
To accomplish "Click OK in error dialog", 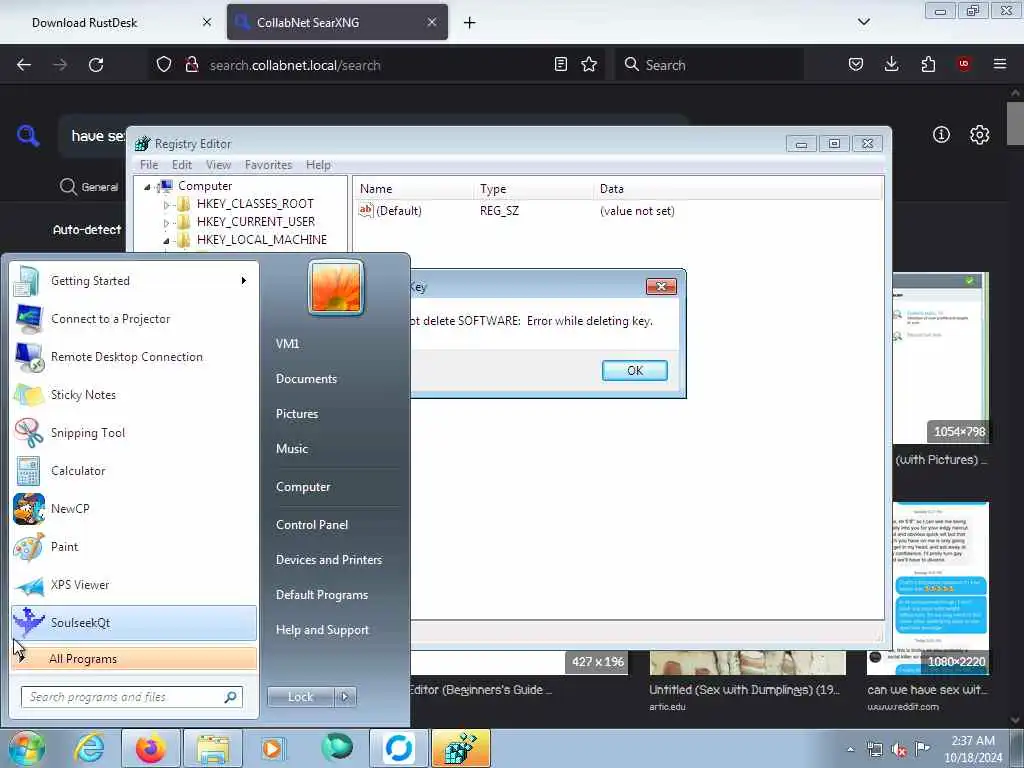I will pos(634,370).
